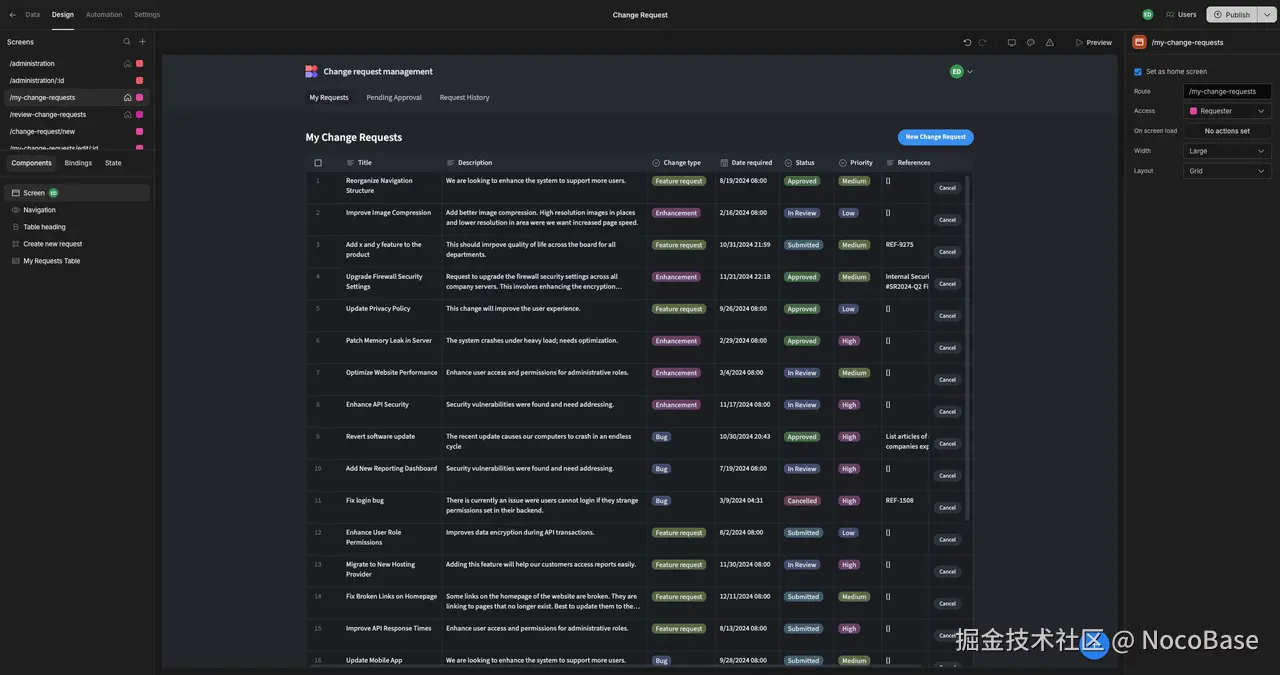Screen dimensions: 1280x675
Task: Open the device preview (monitor) icon
Action: tap(1011, 42)
